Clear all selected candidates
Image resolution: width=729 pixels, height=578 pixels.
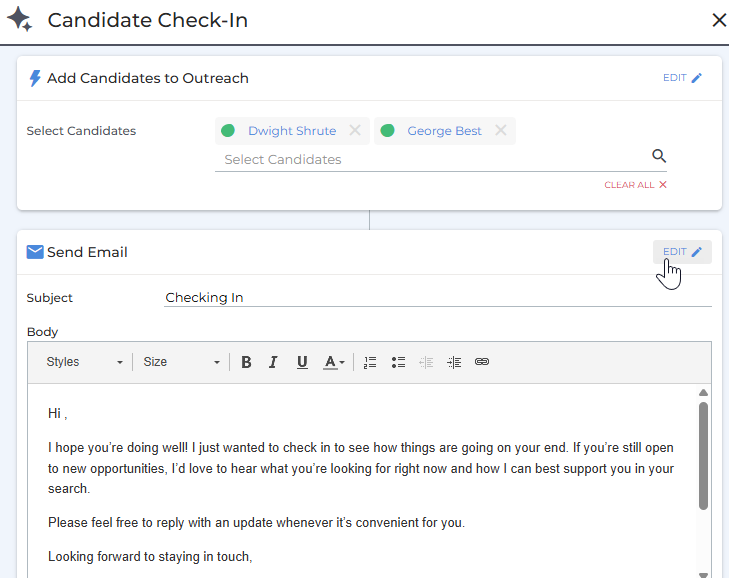pyautogui.click(x=635, y=185)
